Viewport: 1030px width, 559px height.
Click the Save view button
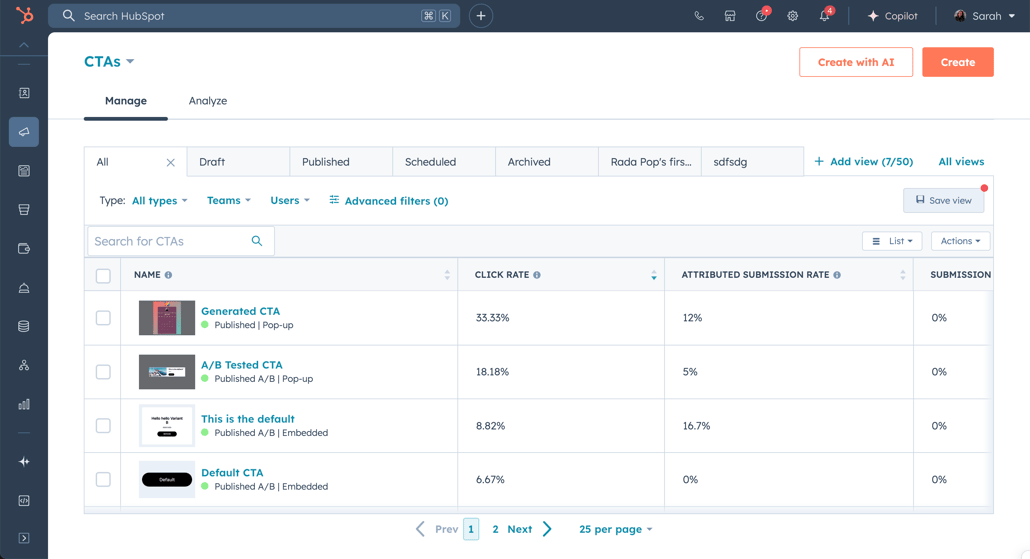943,200
